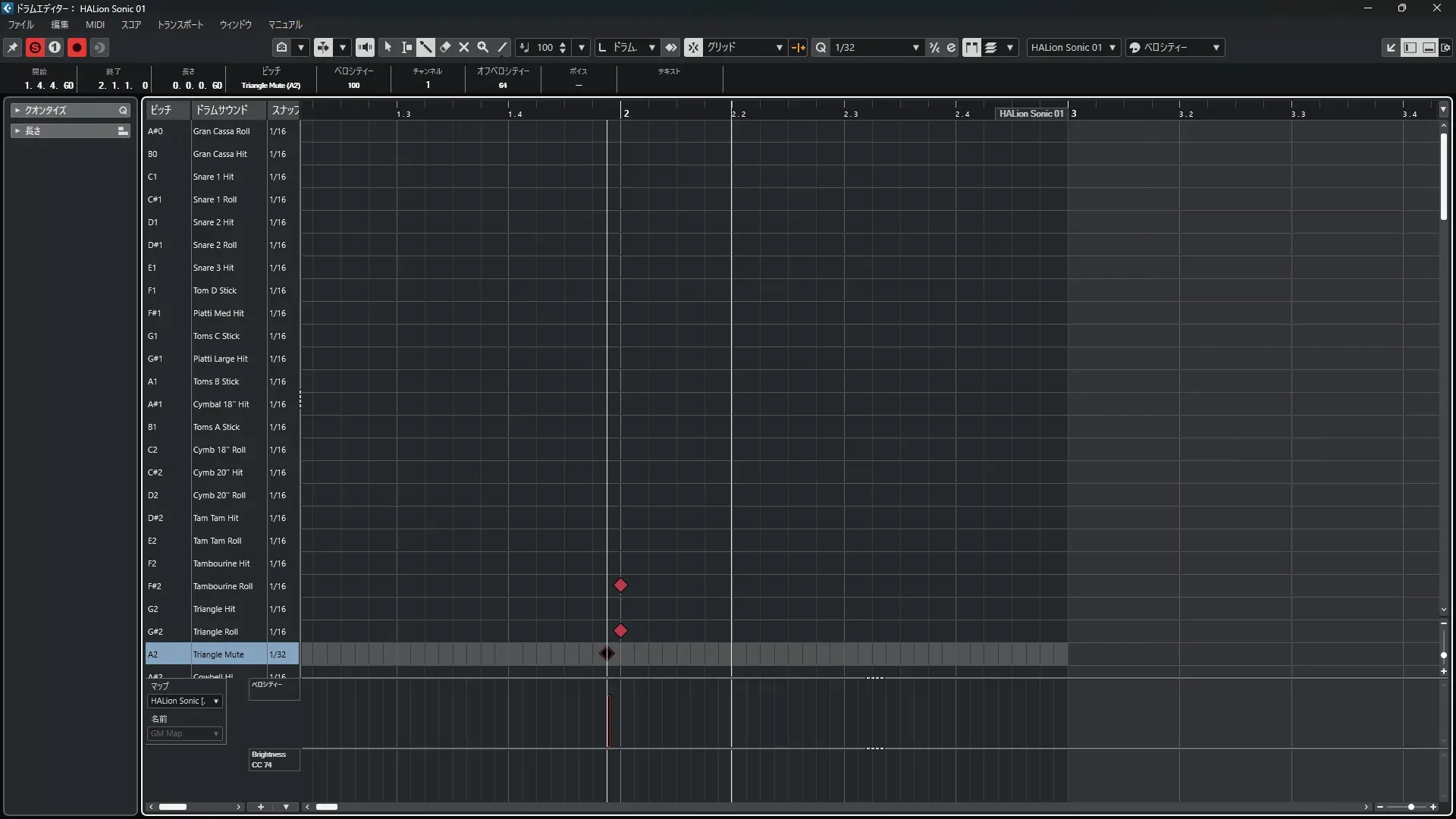Toggle Acoustic Feedback speaker button
This screenshot has height=819, width=1456.
pos(365,47)
